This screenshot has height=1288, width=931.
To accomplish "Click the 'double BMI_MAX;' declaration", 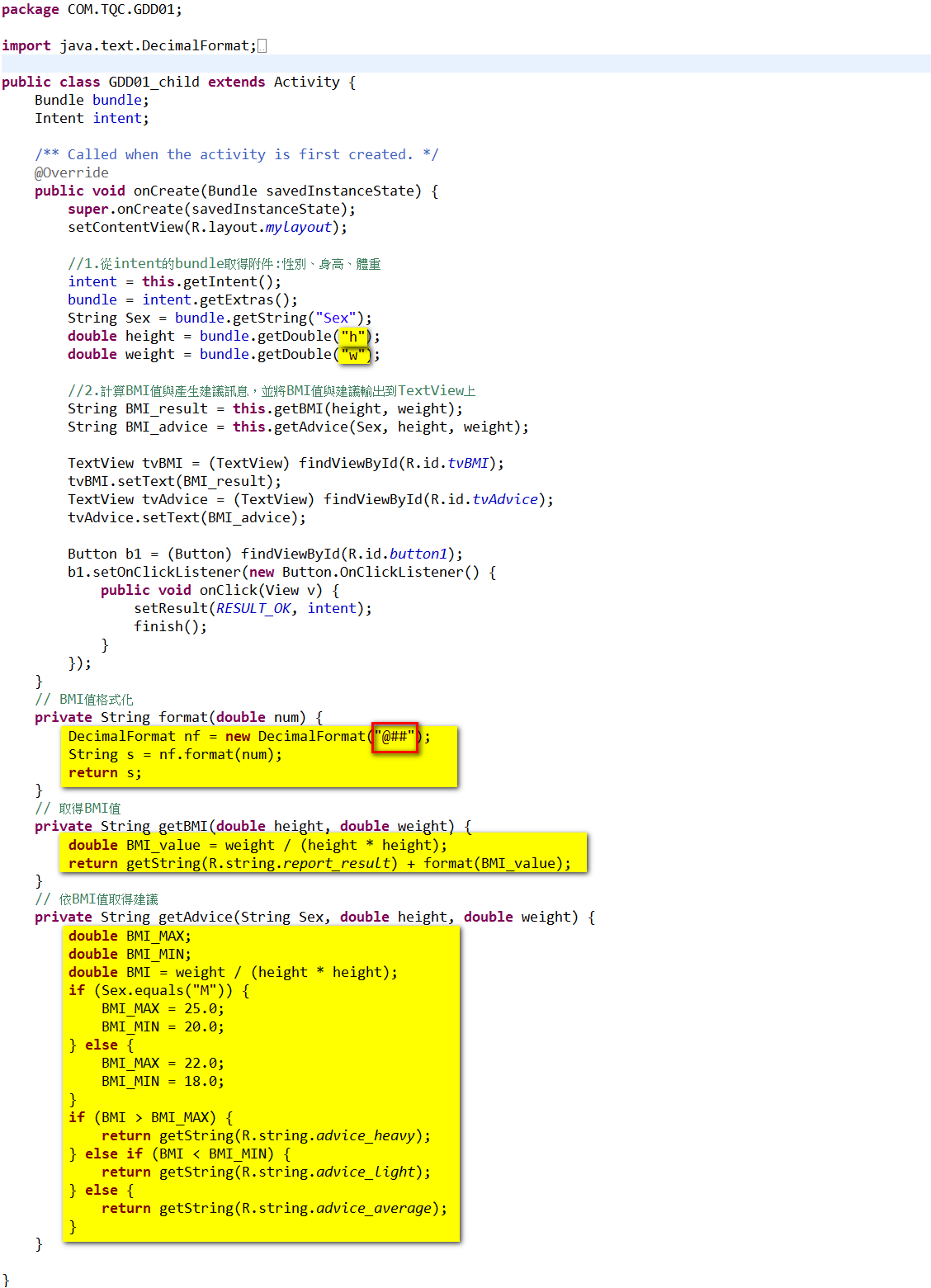I will pyautogui.click(x=130, y=937).
